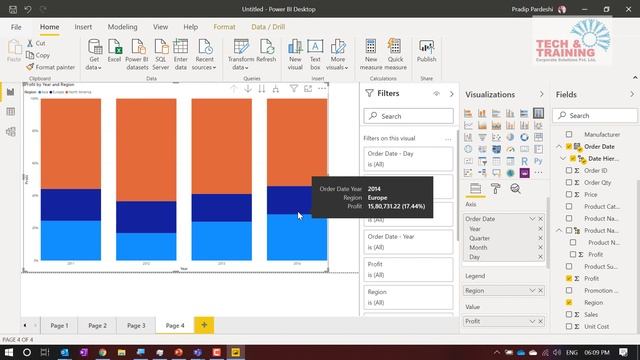The image size is (640, 360).
Task: Select the Funnel visual type
Action: (x=482, y=137)
